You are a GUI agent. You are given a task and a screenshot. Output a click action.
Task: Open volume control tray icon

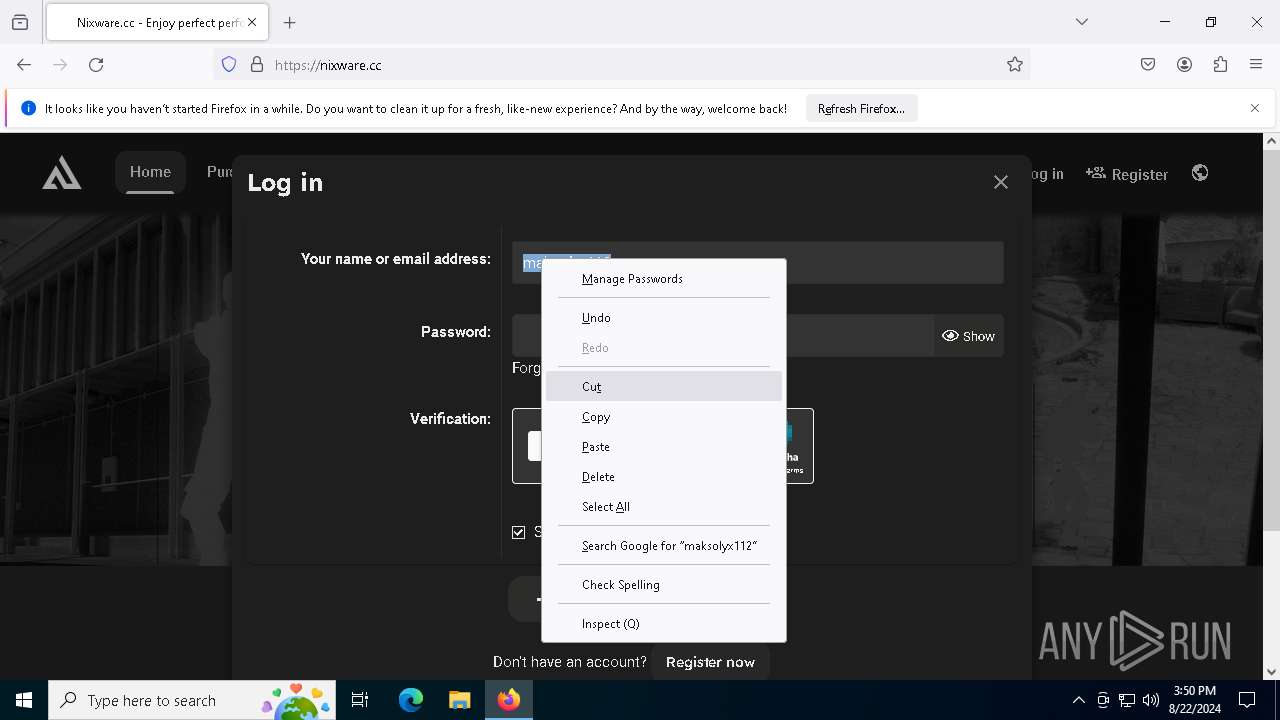[1151, 700]
